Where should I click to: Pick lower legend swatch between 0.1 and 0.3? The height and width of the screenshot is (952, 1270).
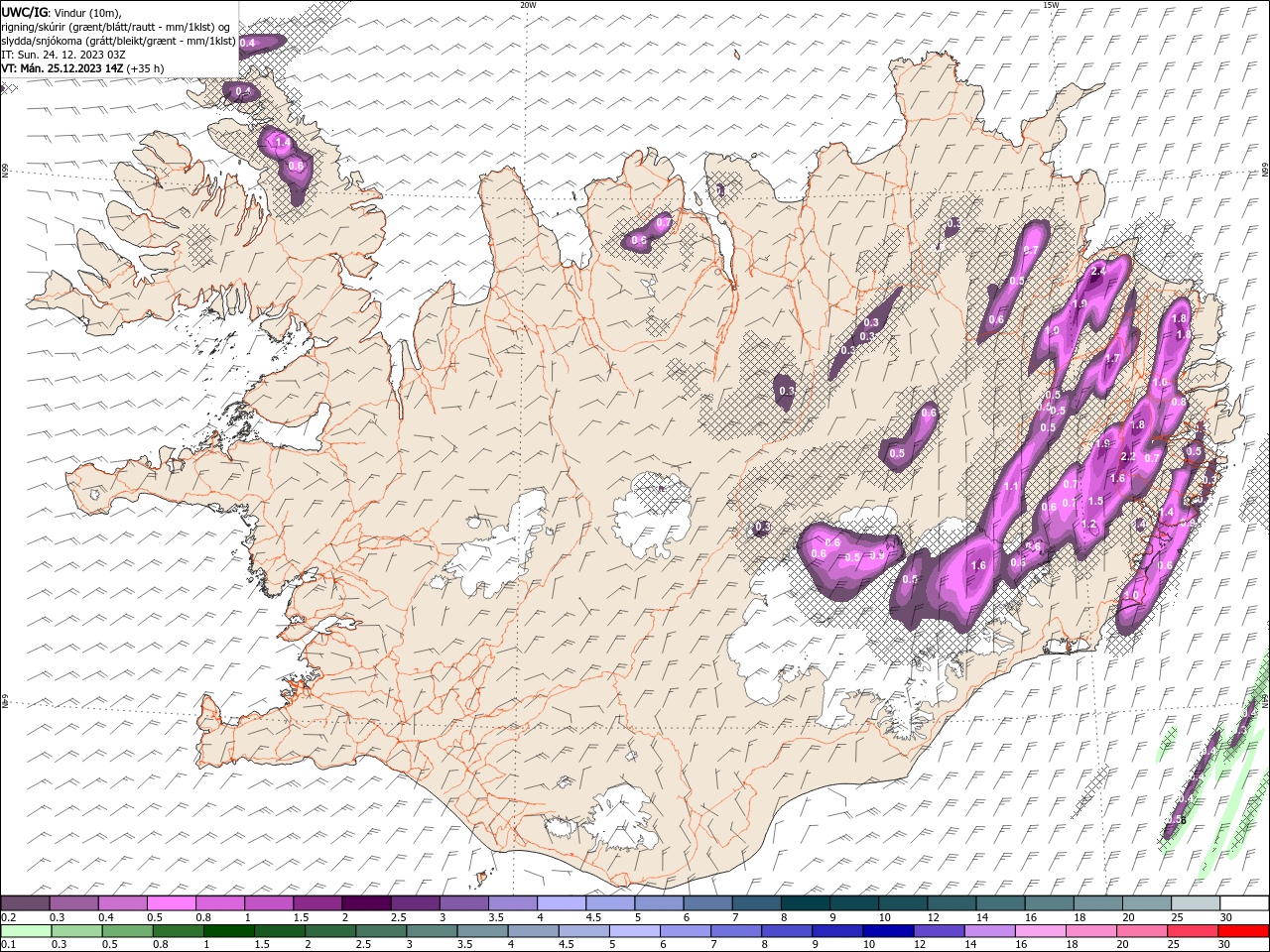[x=26, y=931]
